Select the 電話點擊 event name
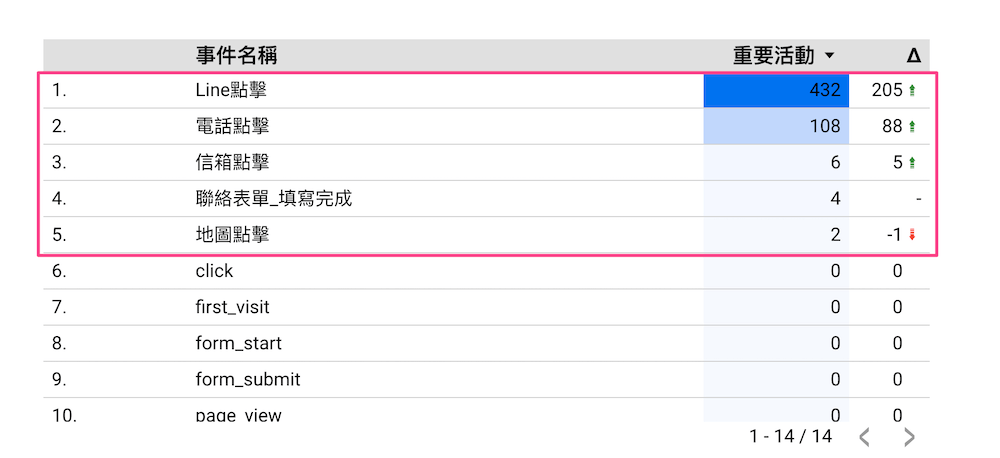Screen dimensions: 1000x458 click(x=232, y=127)
